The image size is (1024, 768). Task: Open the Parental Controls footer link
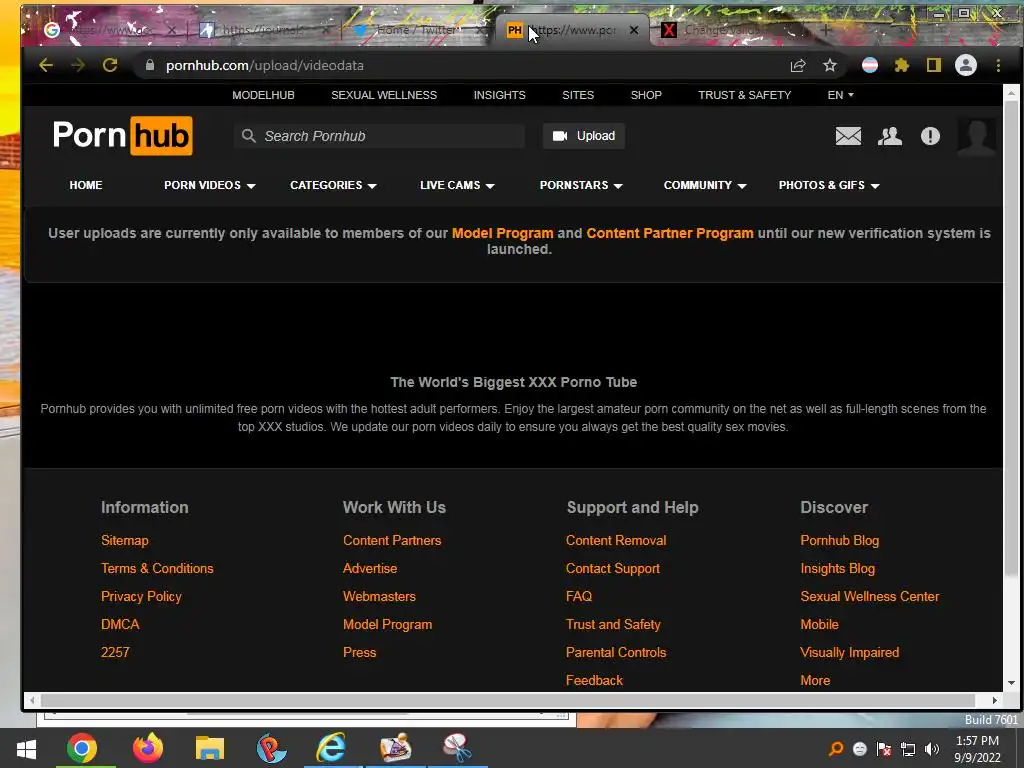click(616, 652)
